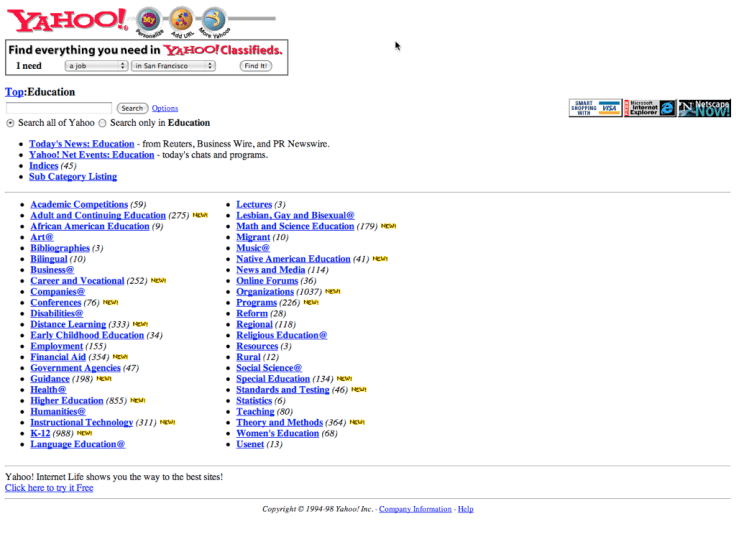Open the Indices link
The width and height of the screenshot is (736, 552).
click(44, 166)
